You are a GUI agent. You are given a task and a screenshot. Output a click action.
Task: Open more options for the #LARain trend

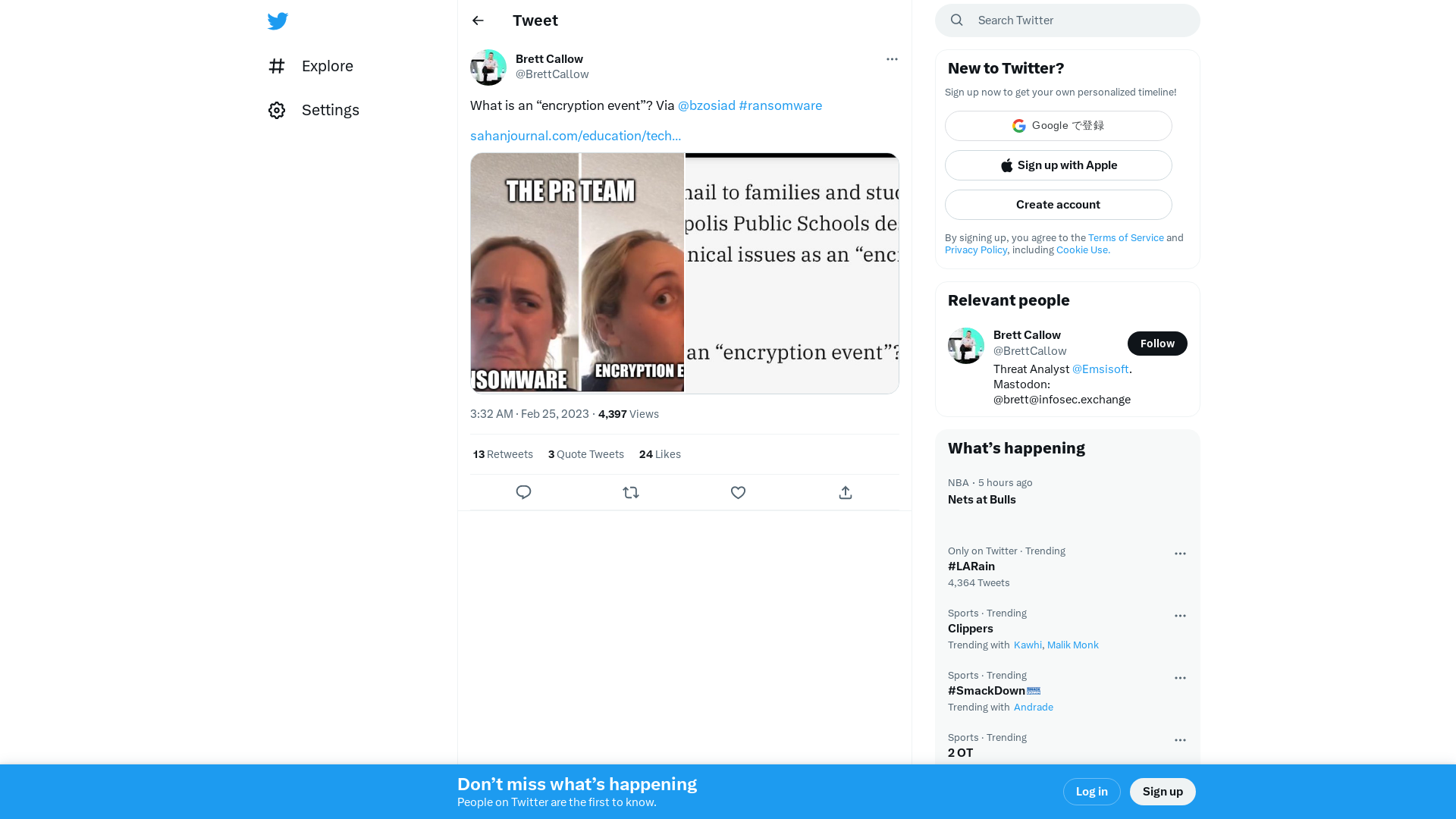[1180, 554]
